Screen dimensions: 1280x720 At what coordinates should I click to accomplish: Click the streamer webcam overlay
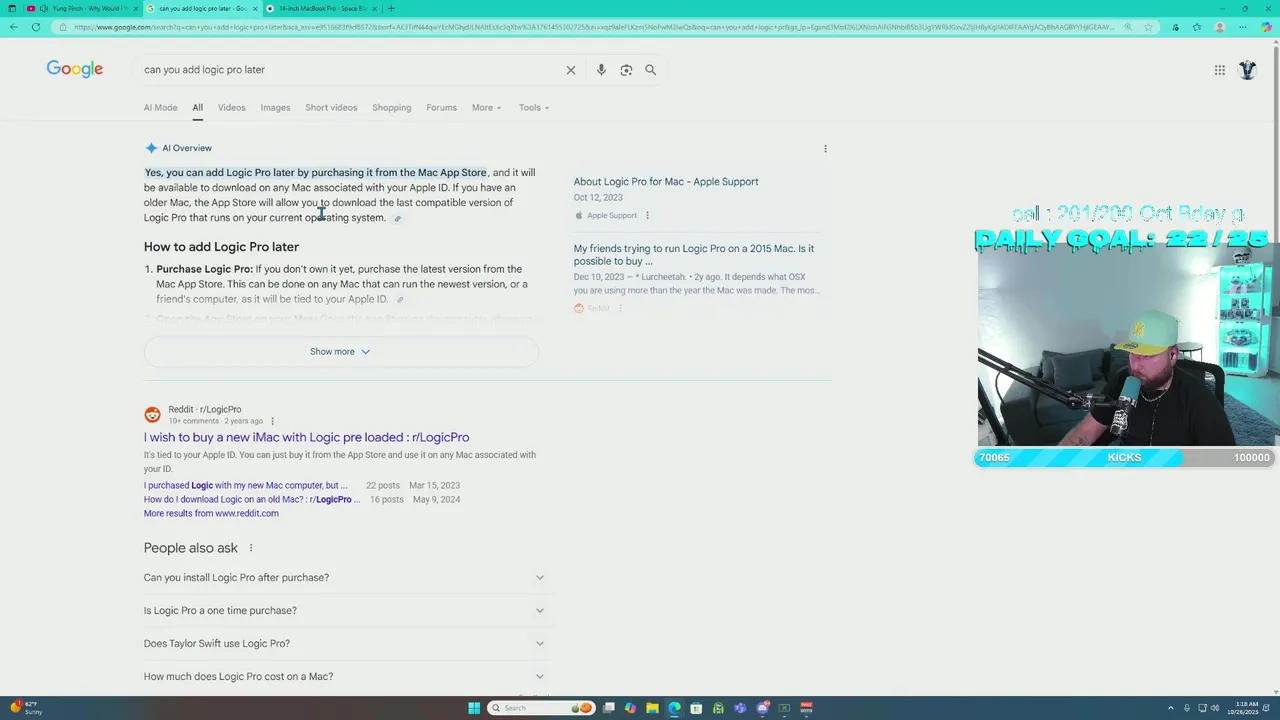tap(1127, 345)
